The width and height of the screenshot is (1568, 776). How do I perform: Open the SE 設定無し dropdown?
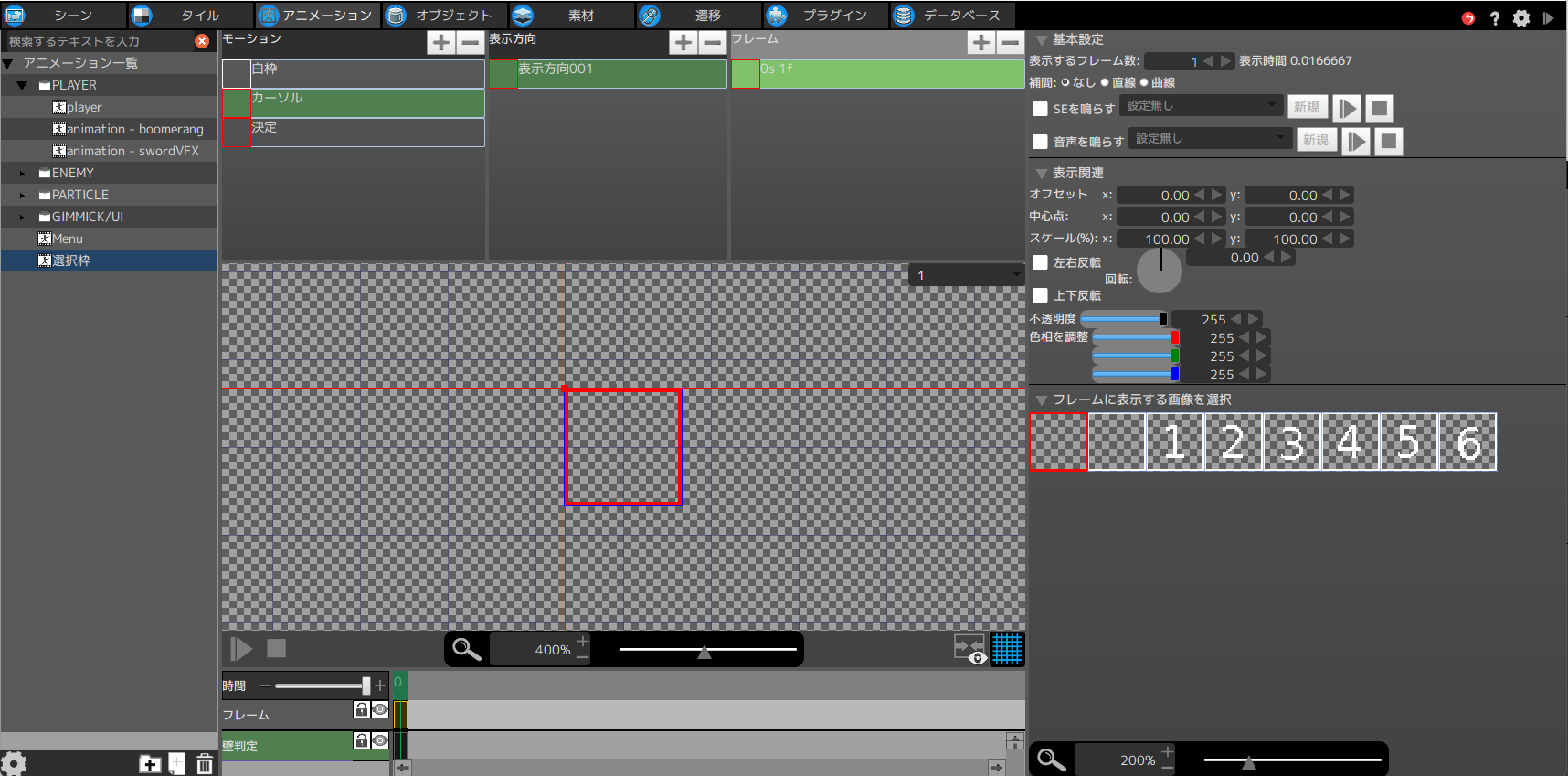pos(1201,106)
